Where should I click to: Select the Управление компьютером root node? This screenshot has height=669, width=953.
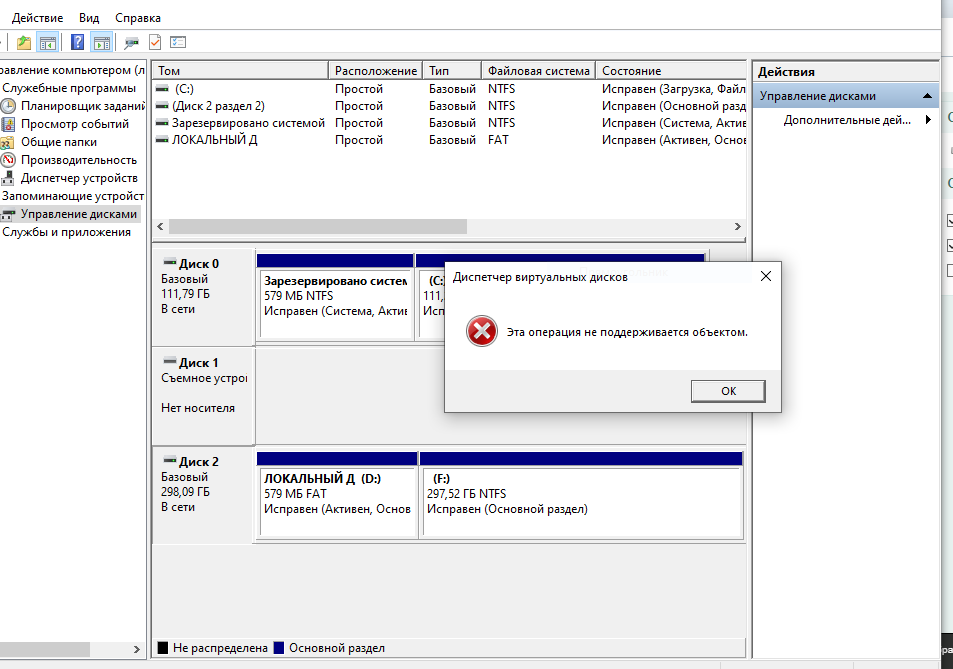72,70
